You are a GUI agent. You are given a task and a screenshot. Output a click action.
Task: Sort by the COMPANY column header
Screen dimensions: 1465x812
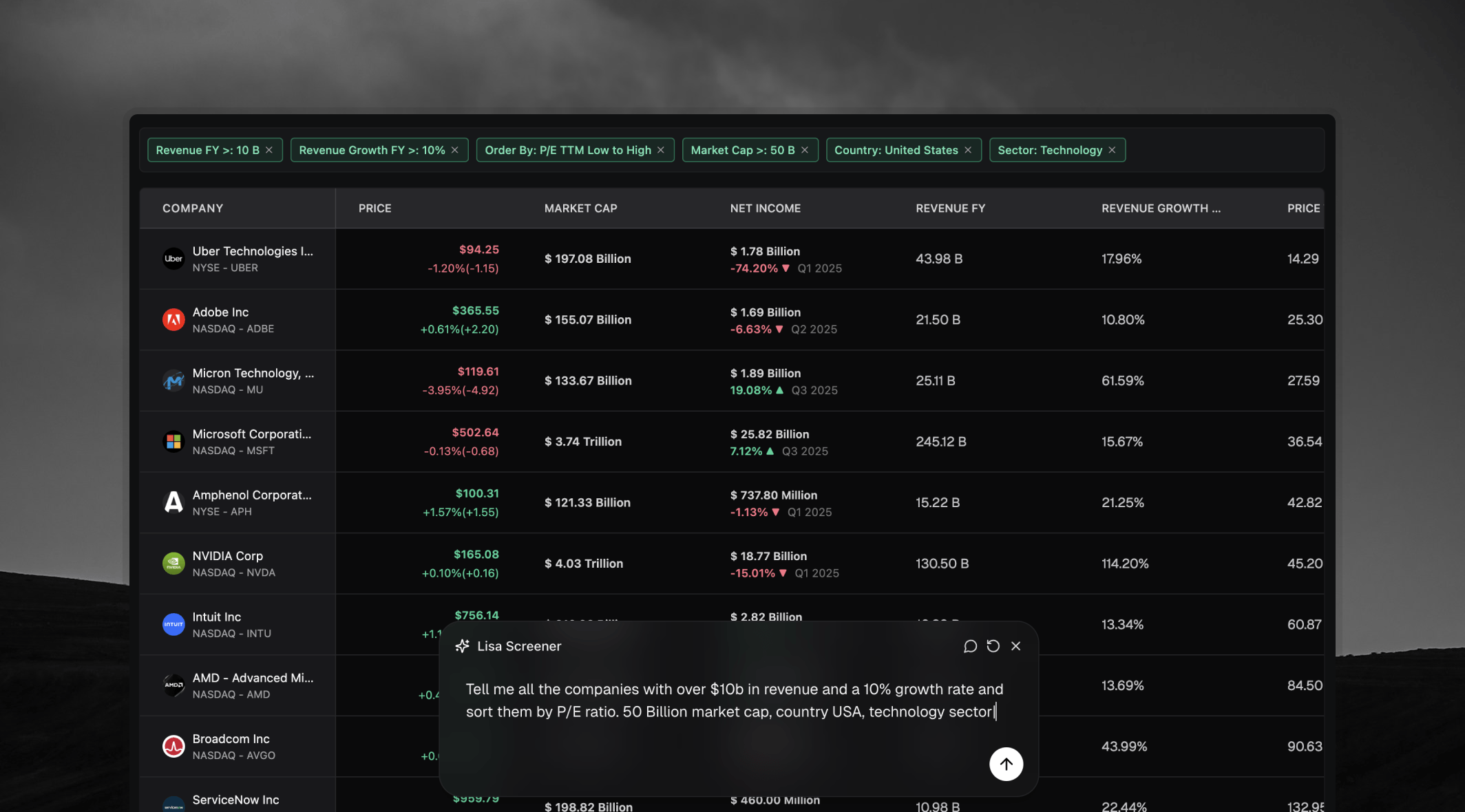193,209
